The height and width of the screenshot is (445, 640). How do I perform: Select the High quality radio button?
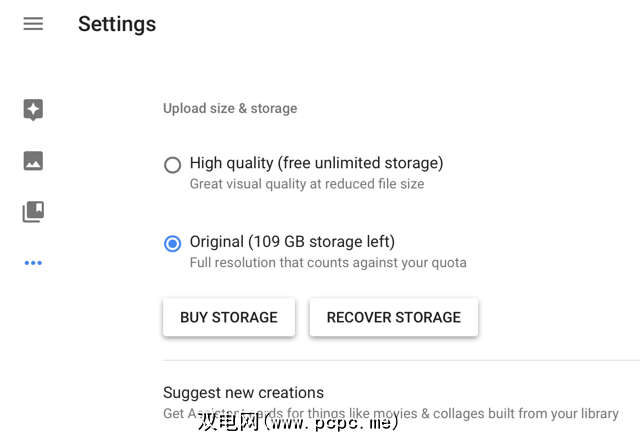[x=173, y=165]
